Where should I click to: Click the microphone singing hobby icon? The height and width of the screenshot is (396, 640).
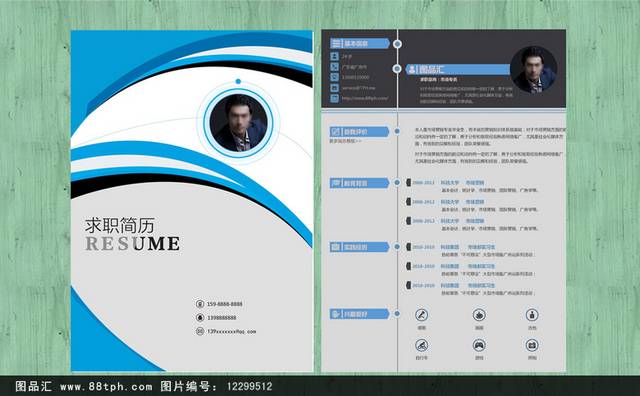coord(421,315)
